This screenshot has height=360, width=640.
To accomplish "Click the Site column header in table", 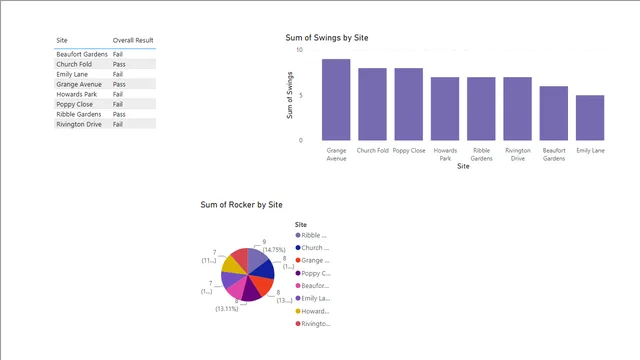I will [x=62, y=40].
